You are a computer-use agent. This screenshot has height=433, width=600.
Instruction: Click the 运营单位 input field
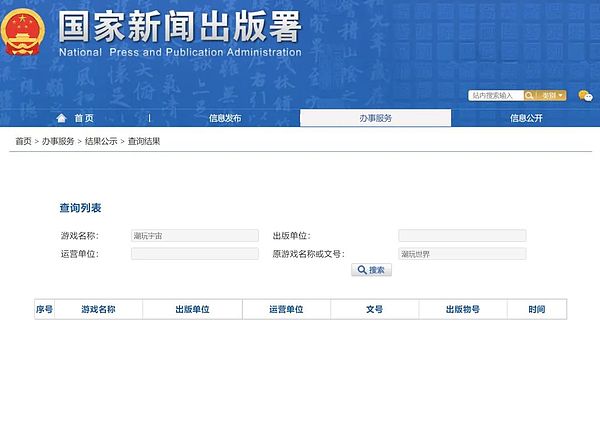[194, 254]
